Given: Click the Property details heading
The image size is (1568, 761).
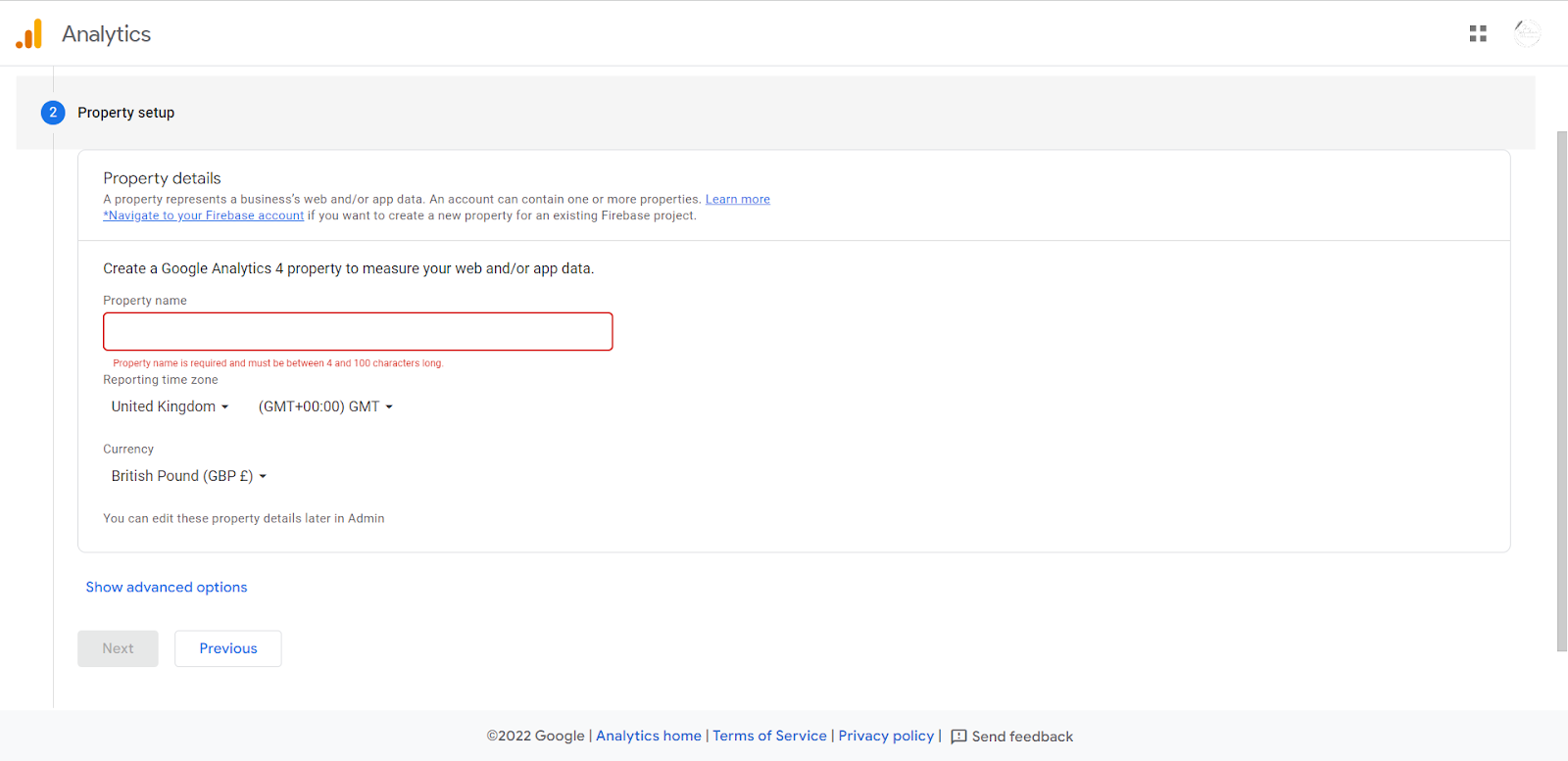Looking at the screenshot, I should (x=162, y=178).
